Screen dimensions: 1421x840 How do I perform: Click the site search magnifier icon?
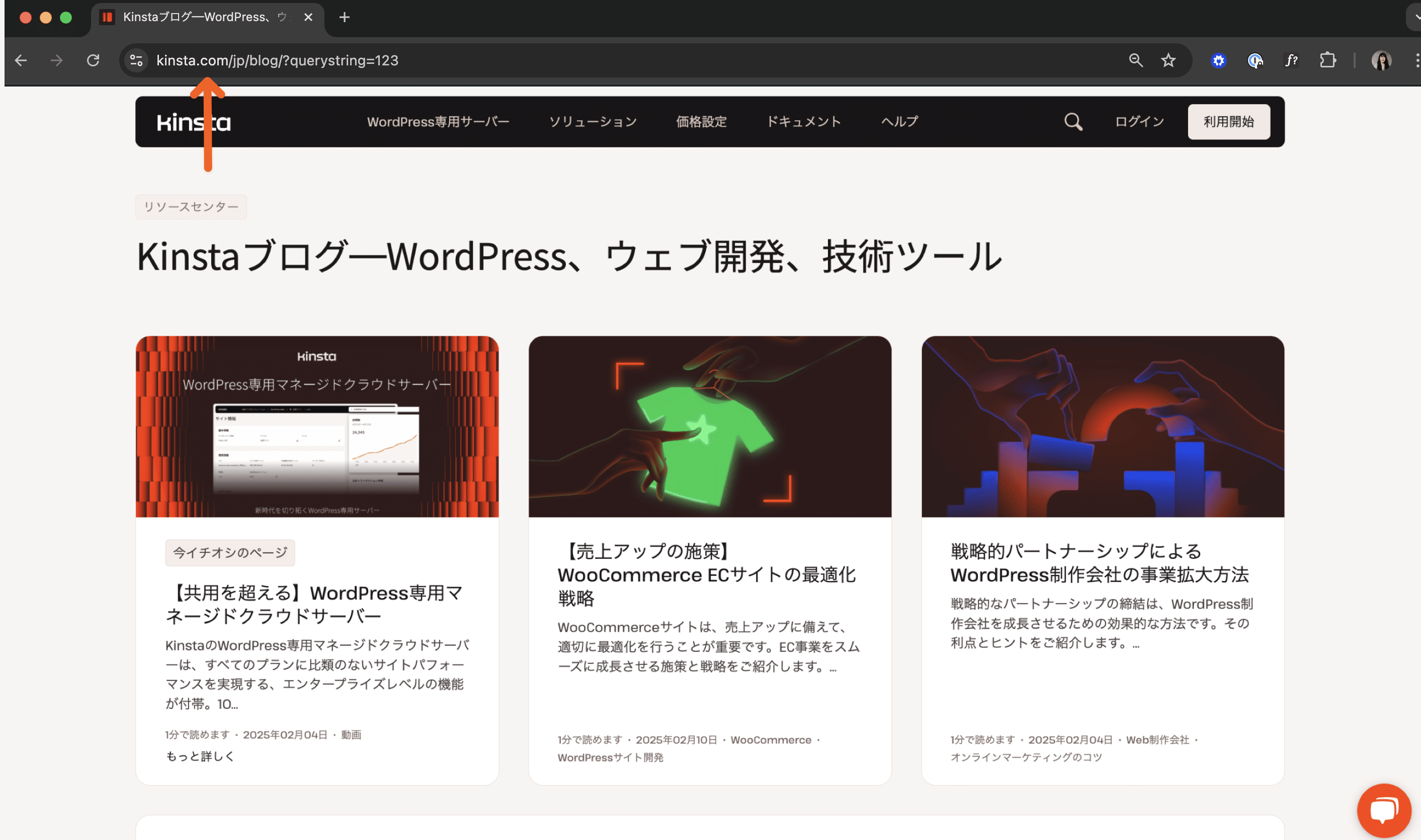(x=1073, y=122)
